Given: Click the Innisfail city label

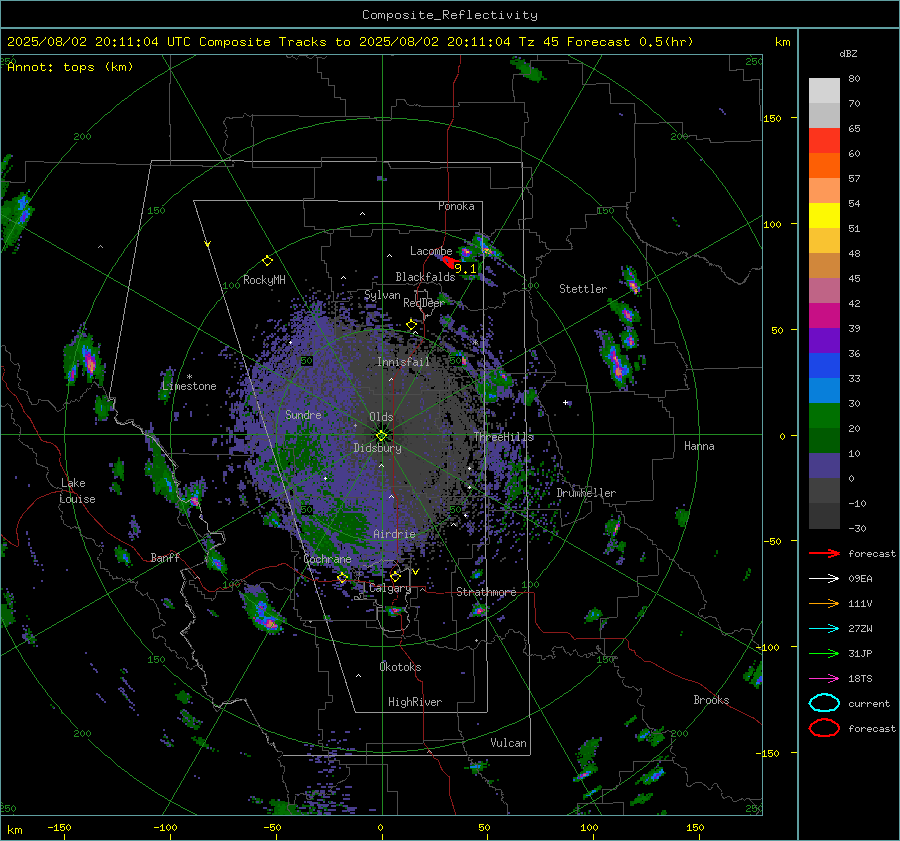Looking at the screenshot, I should coord(403,362).
